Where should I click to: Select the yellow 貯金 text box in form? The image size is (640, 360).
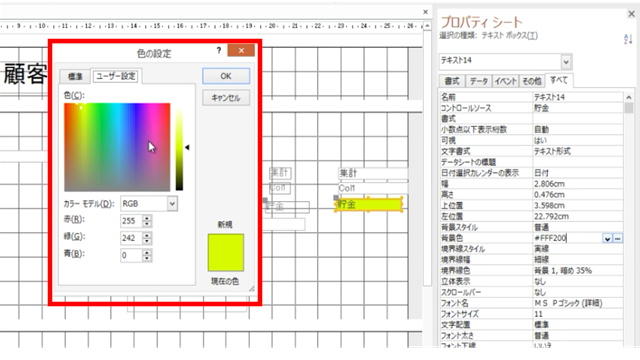pos(369,204)
